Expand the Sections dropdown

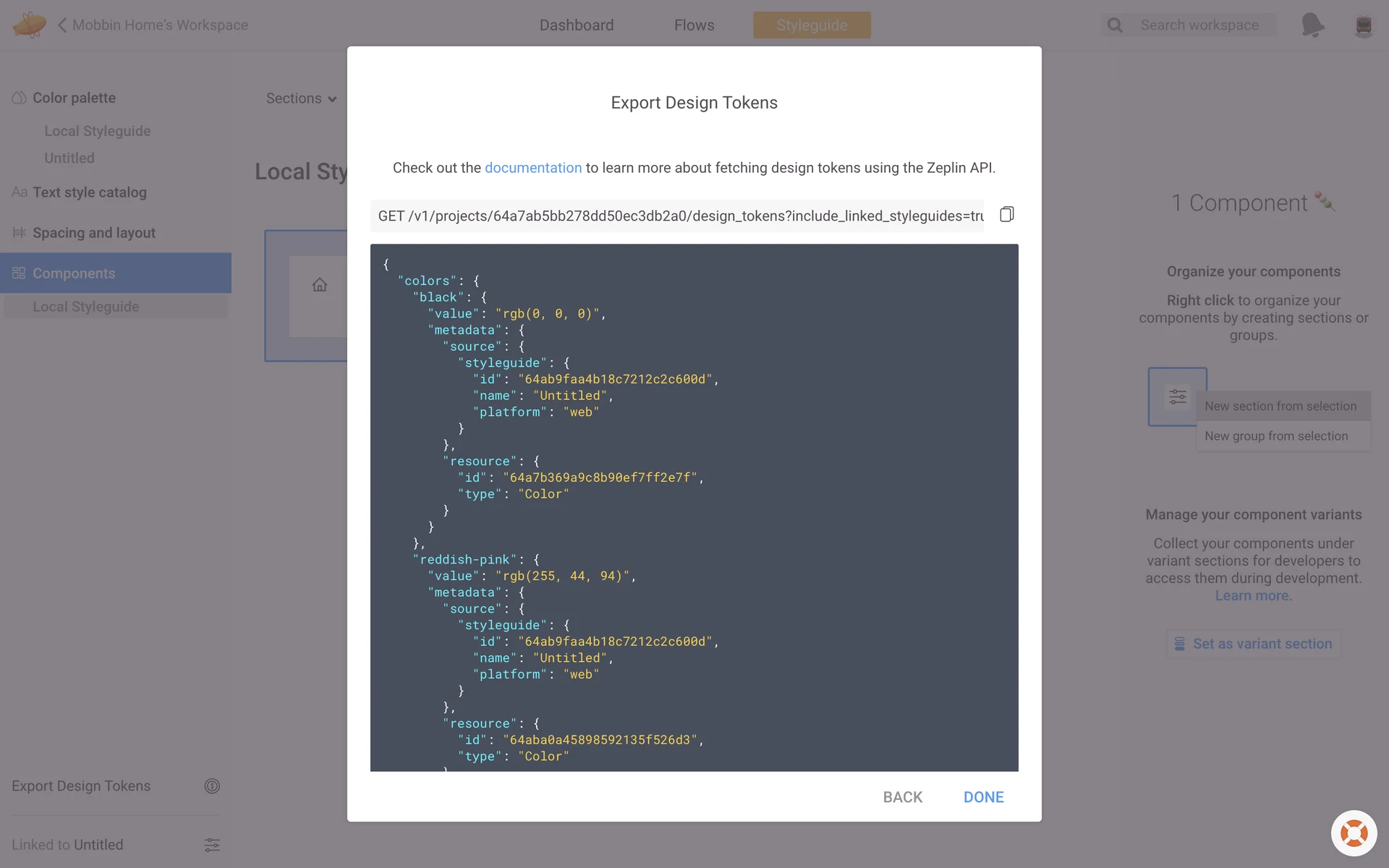tap(301, 98)
